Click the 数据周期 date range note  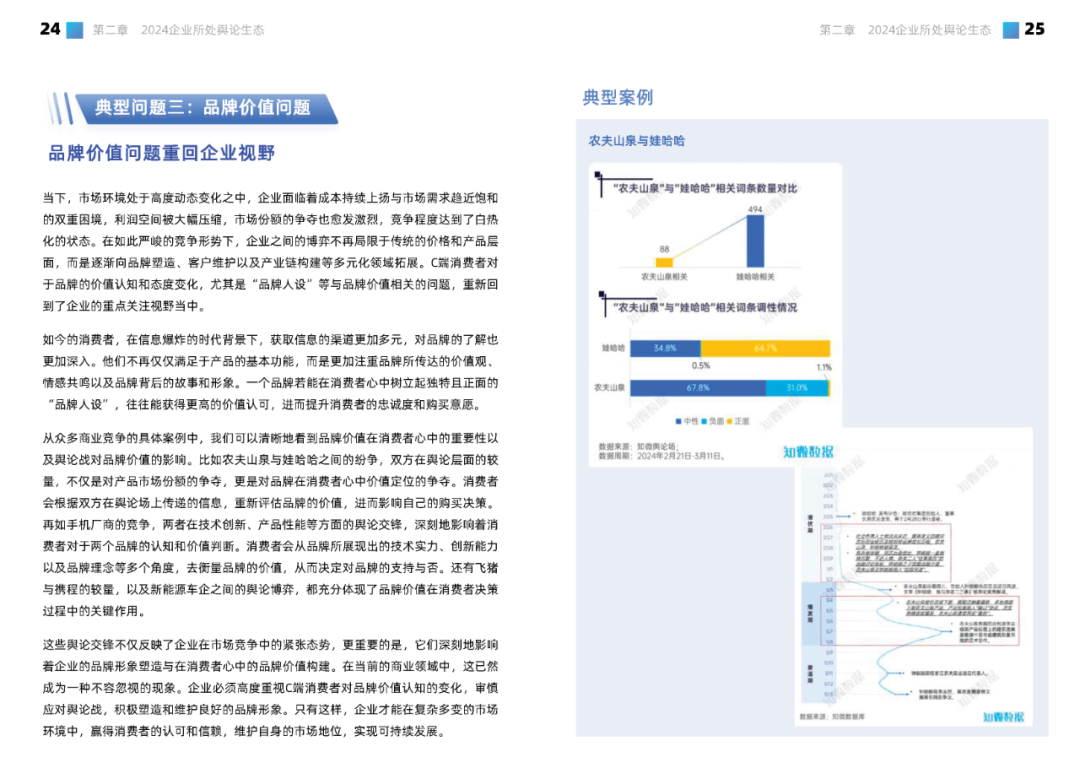click(662, 456)
